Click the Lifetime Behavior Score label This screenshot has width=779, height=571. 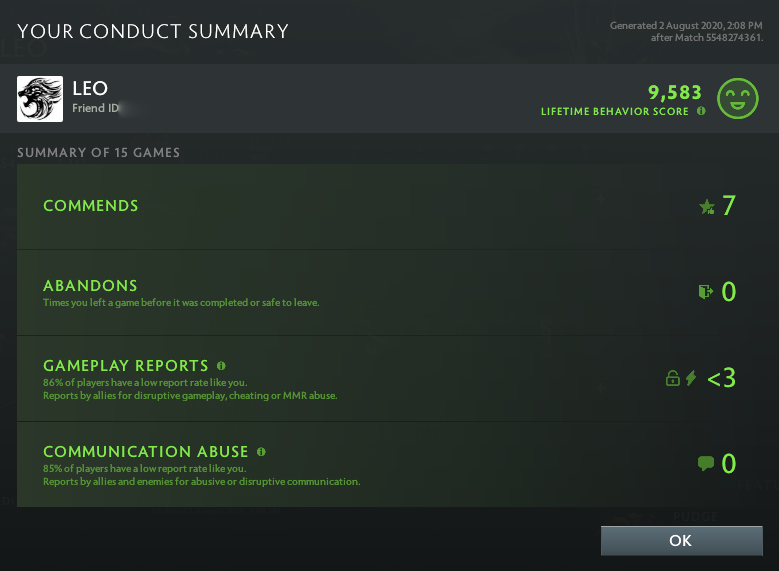[614, 111]
